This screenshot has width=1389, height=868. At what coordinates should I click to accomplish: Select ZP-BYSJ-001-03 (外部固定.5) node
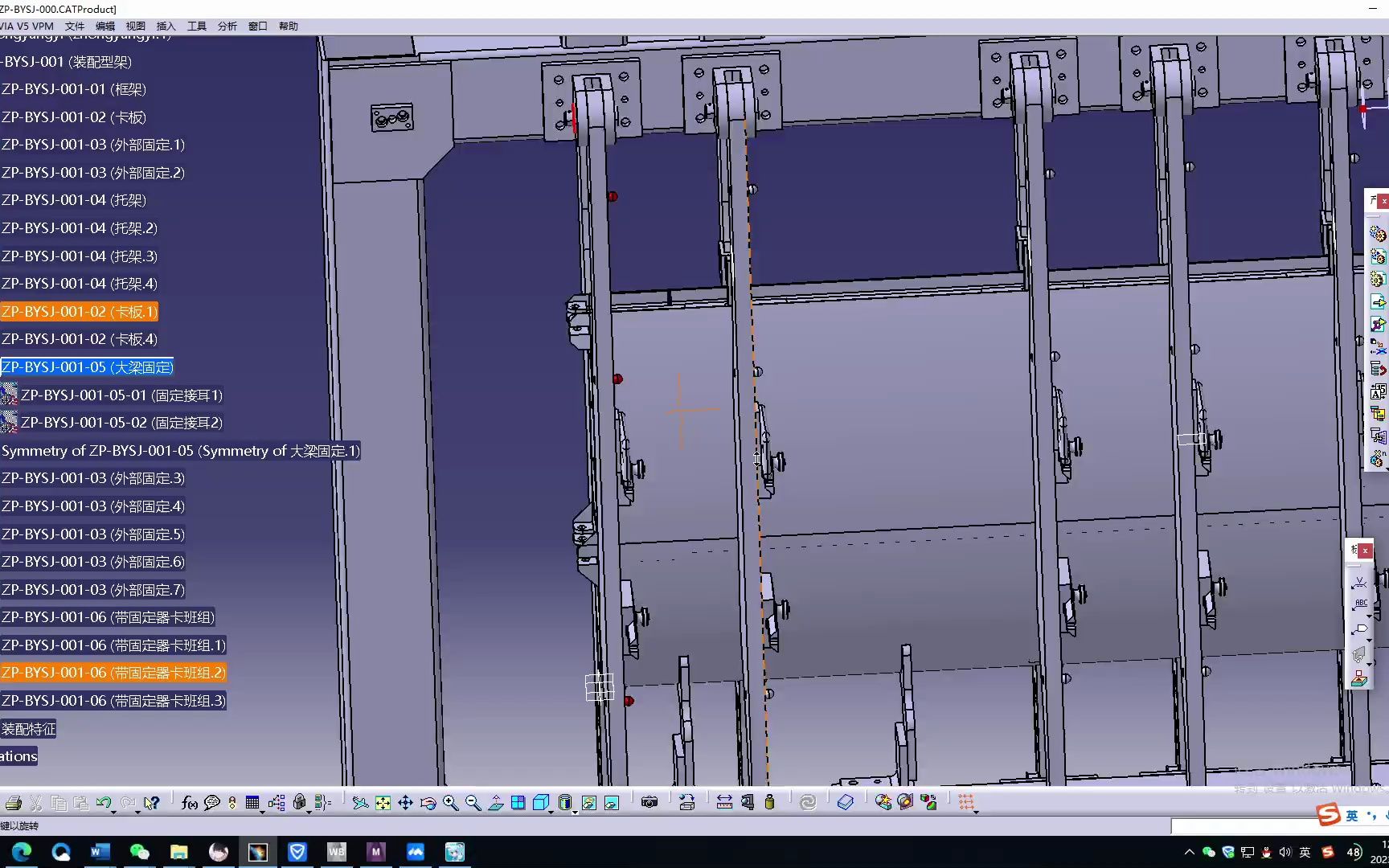93,534
